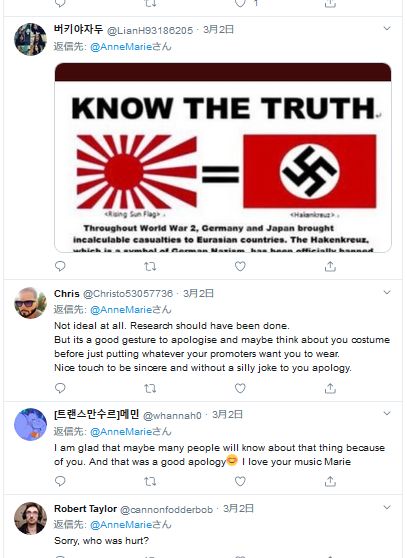Share the whannah0 tweet

(x=330, y=481)
